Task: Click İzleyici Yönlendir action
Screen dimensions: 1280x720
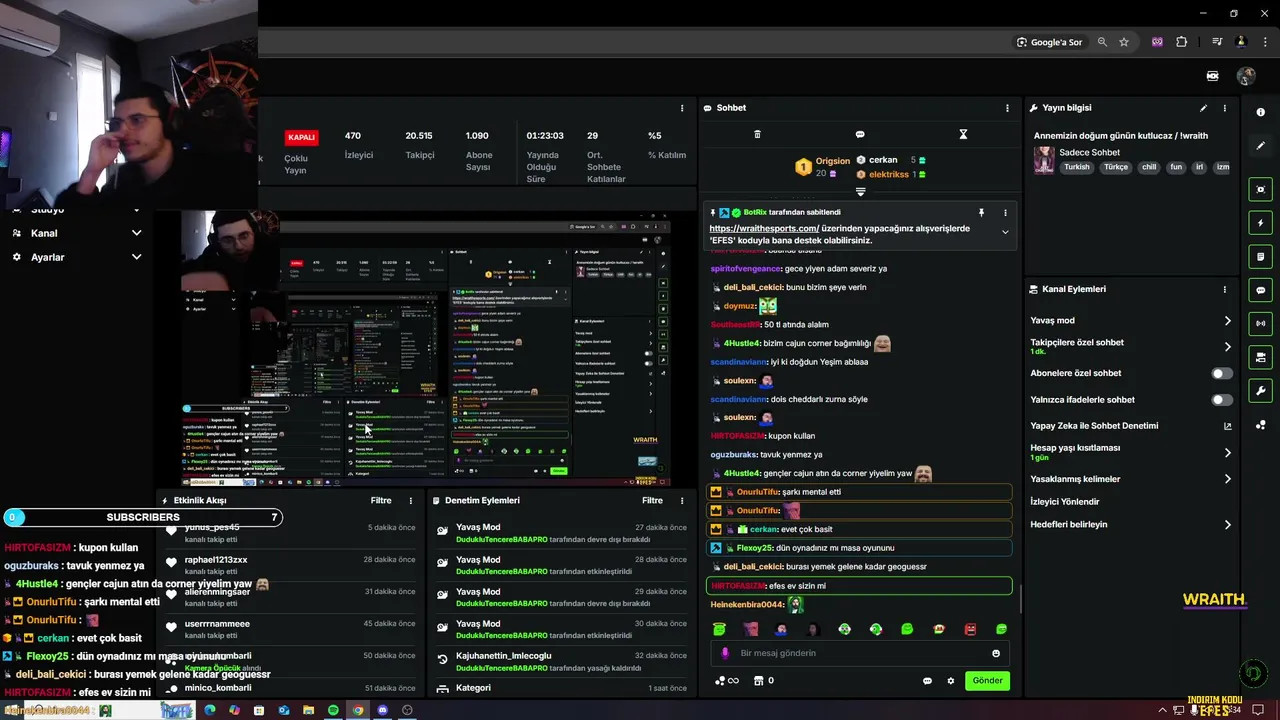Action: click(1064, 502)
